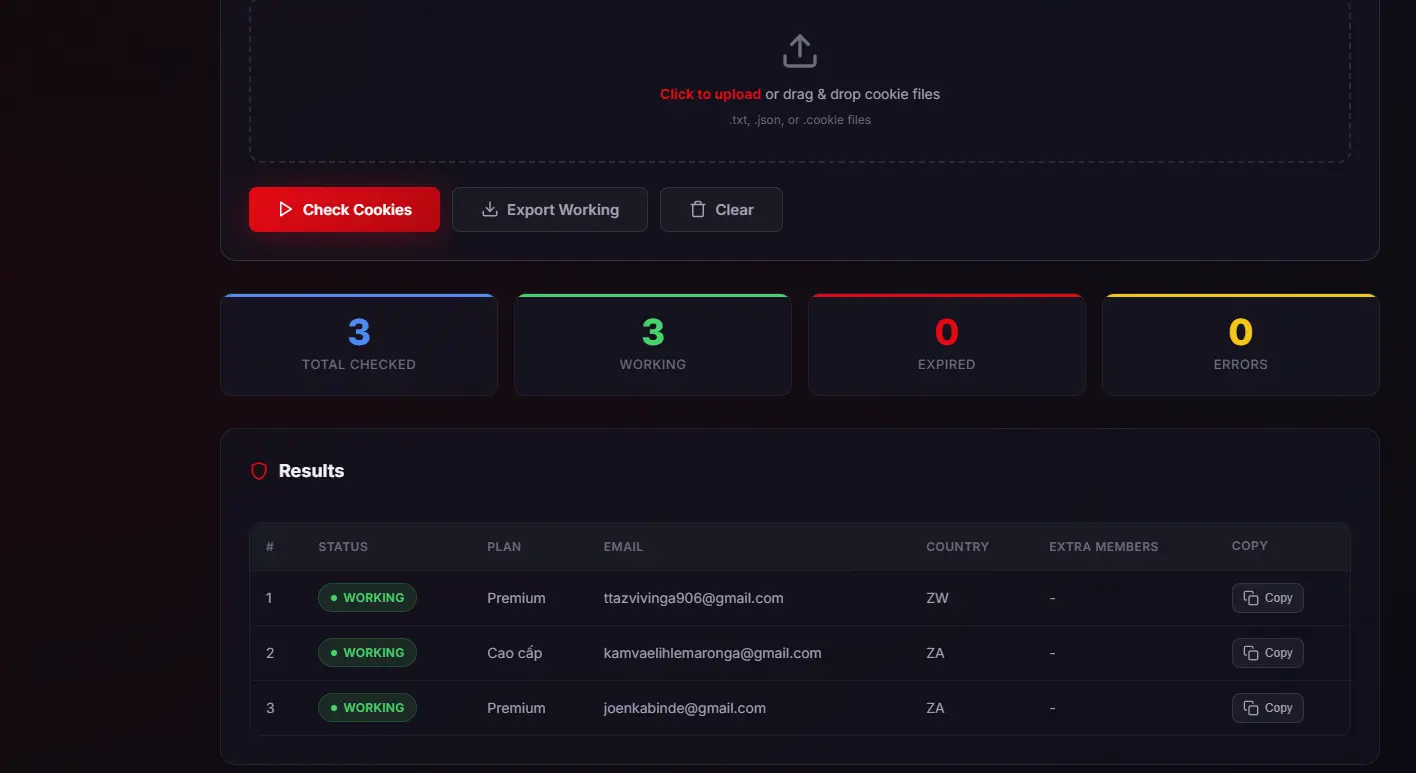
Task: Copy the ttazvivinga906@gmail.com row
Action: [1267, 598]
